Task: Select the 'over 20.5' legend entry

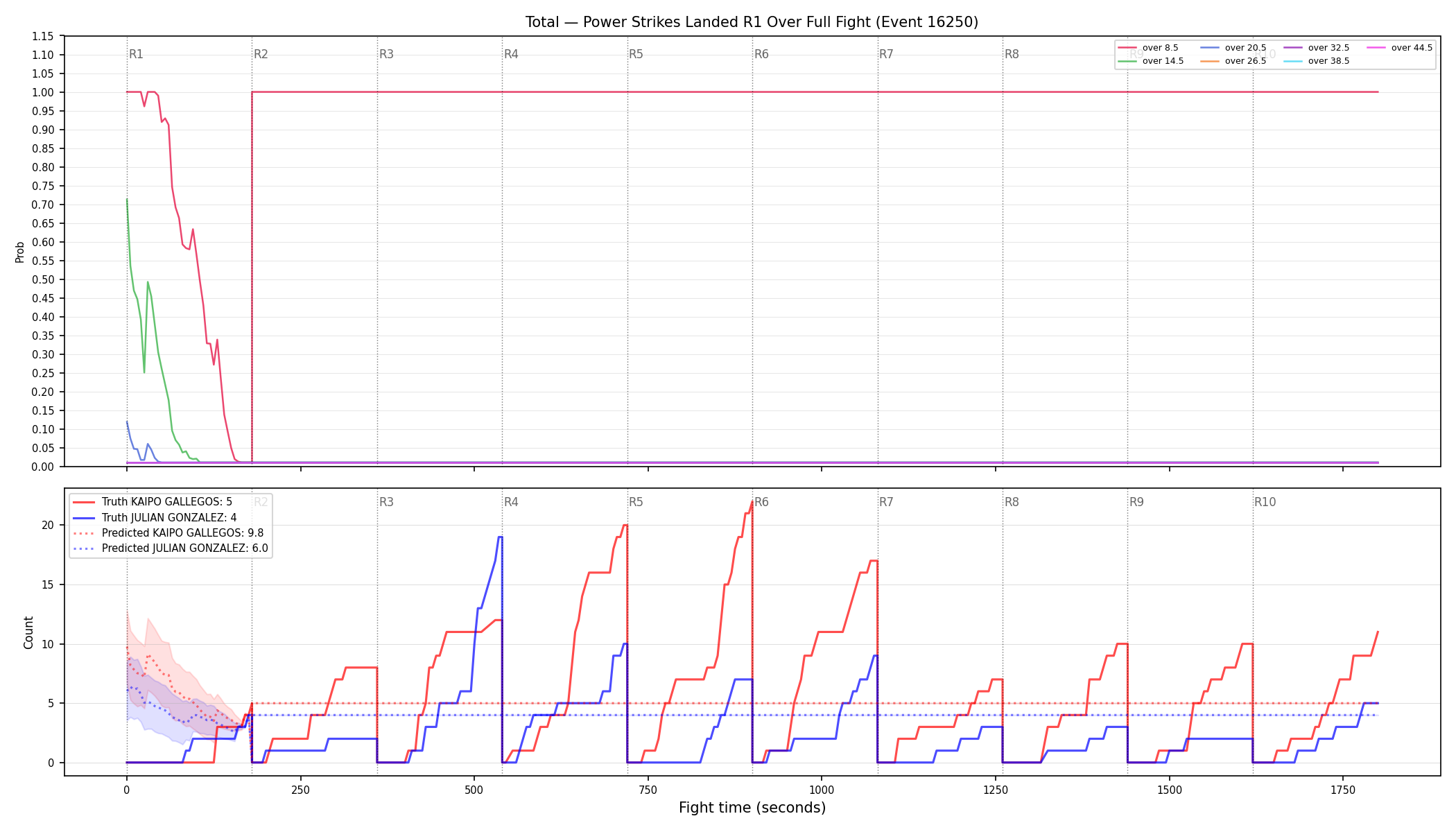Action: click(x=1233, y=48)
